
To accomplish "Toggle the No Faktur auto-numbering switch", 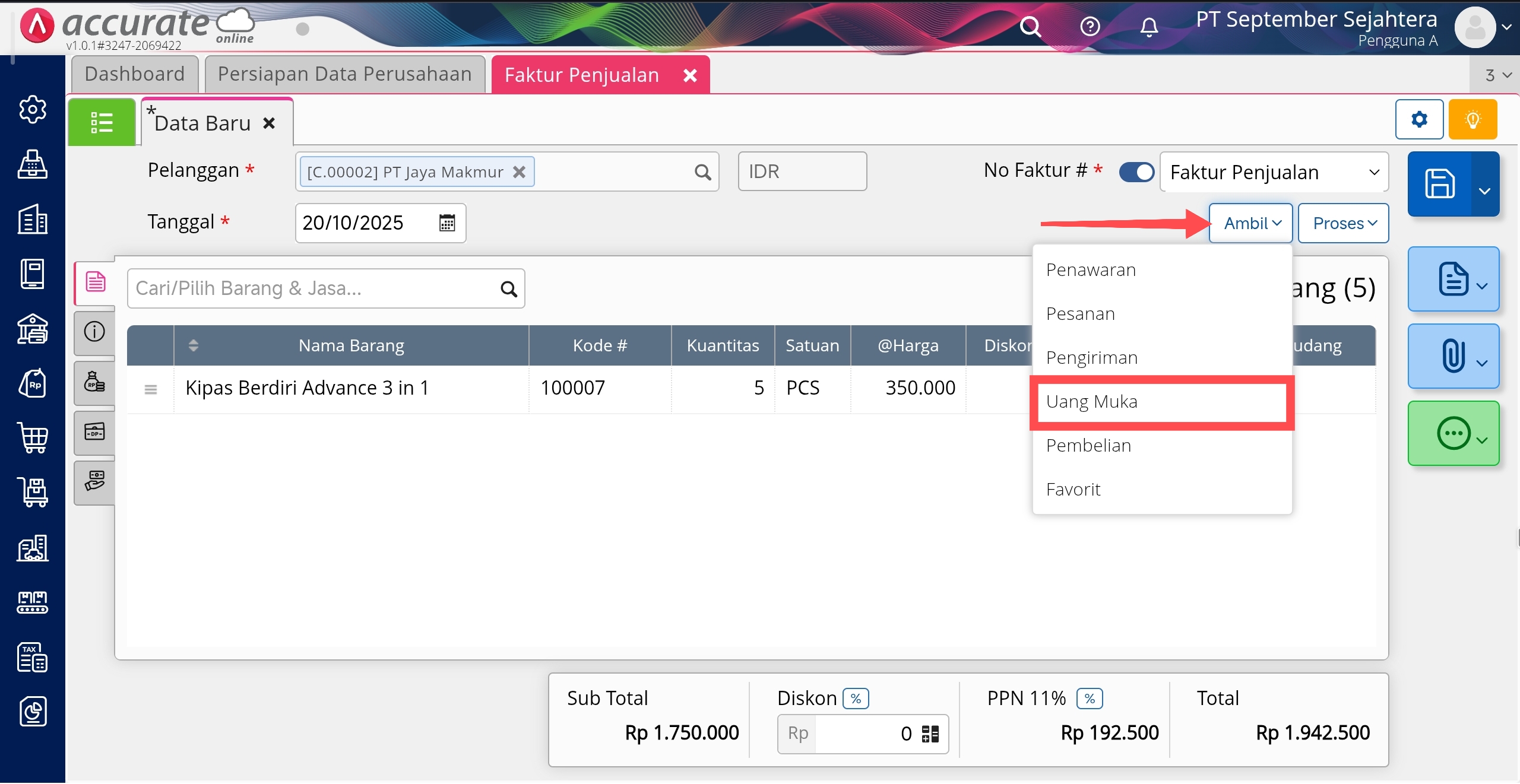I will 1136,172.
